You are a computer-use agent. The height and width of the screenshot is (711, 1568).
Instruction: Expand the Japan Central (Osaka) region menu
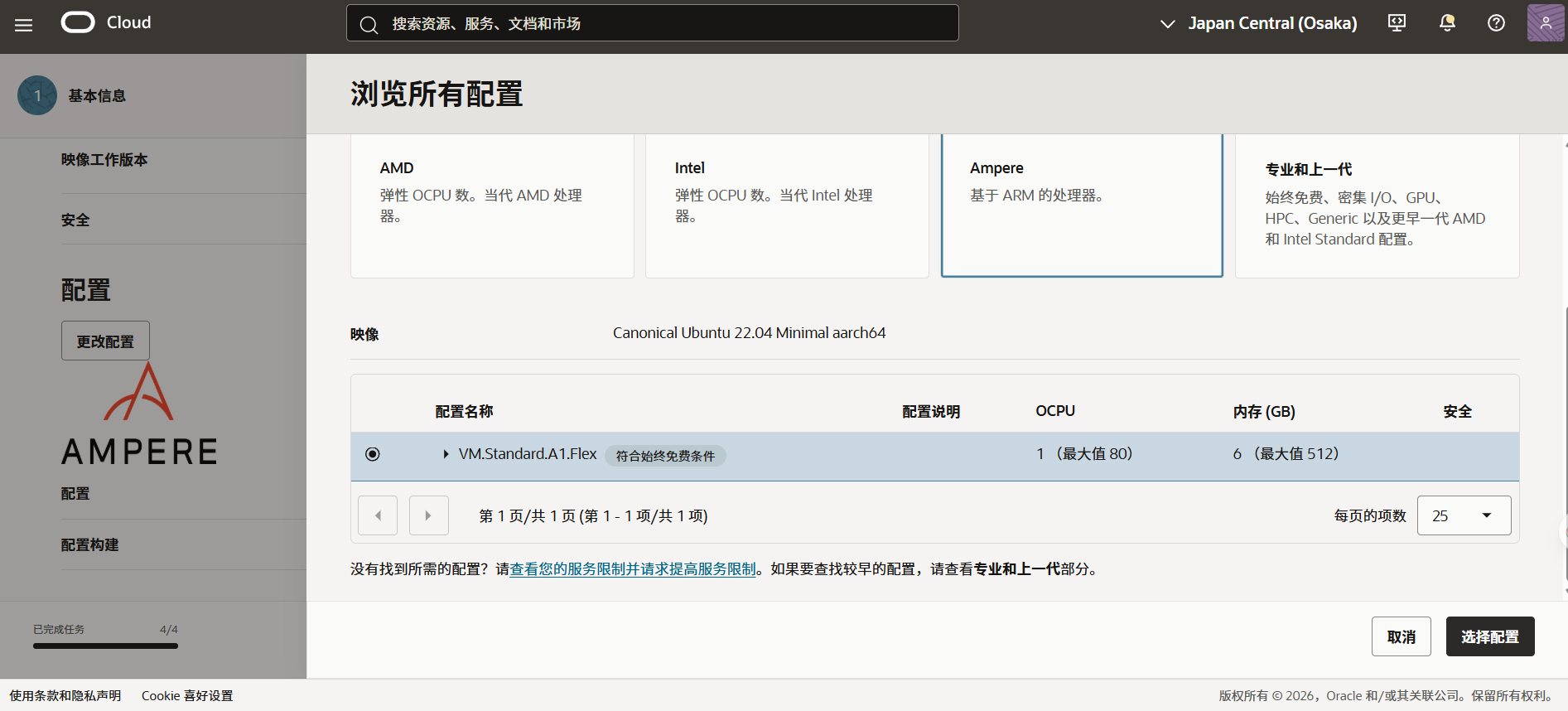[x=1259, y=23]
